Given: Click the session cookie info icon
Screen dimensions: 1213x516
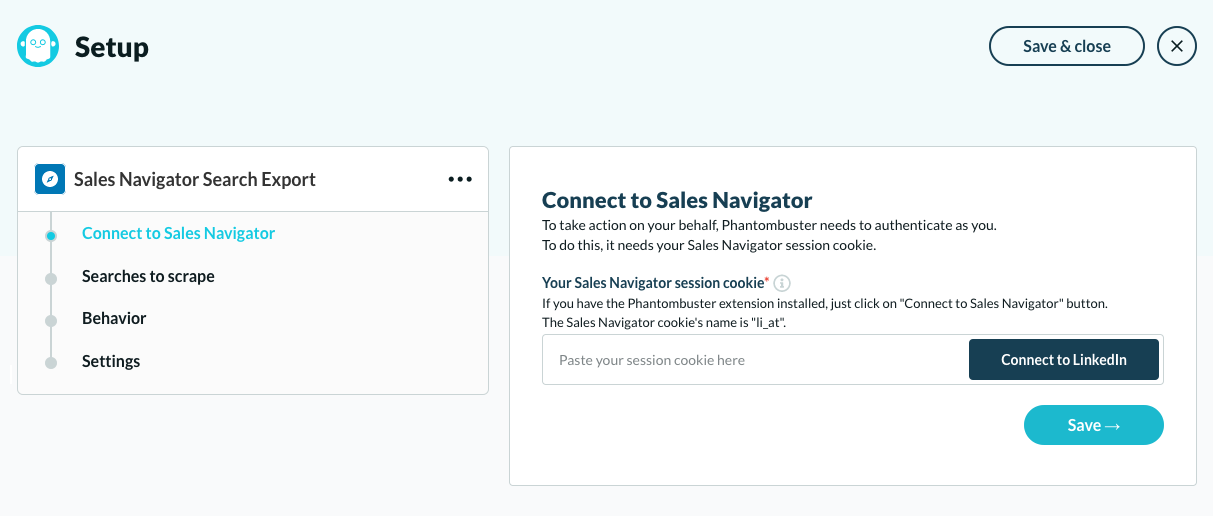Looking at the screenshot, I should click(x=782, y=284).
